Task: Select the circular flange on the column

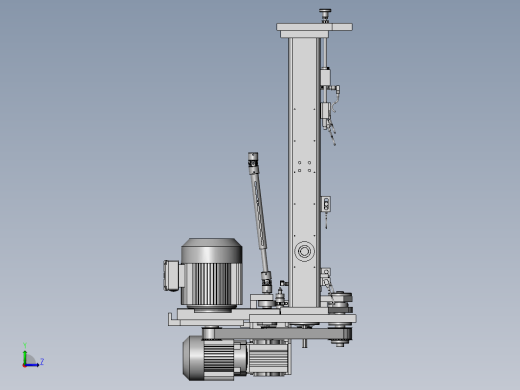Action: click(304, 251)
